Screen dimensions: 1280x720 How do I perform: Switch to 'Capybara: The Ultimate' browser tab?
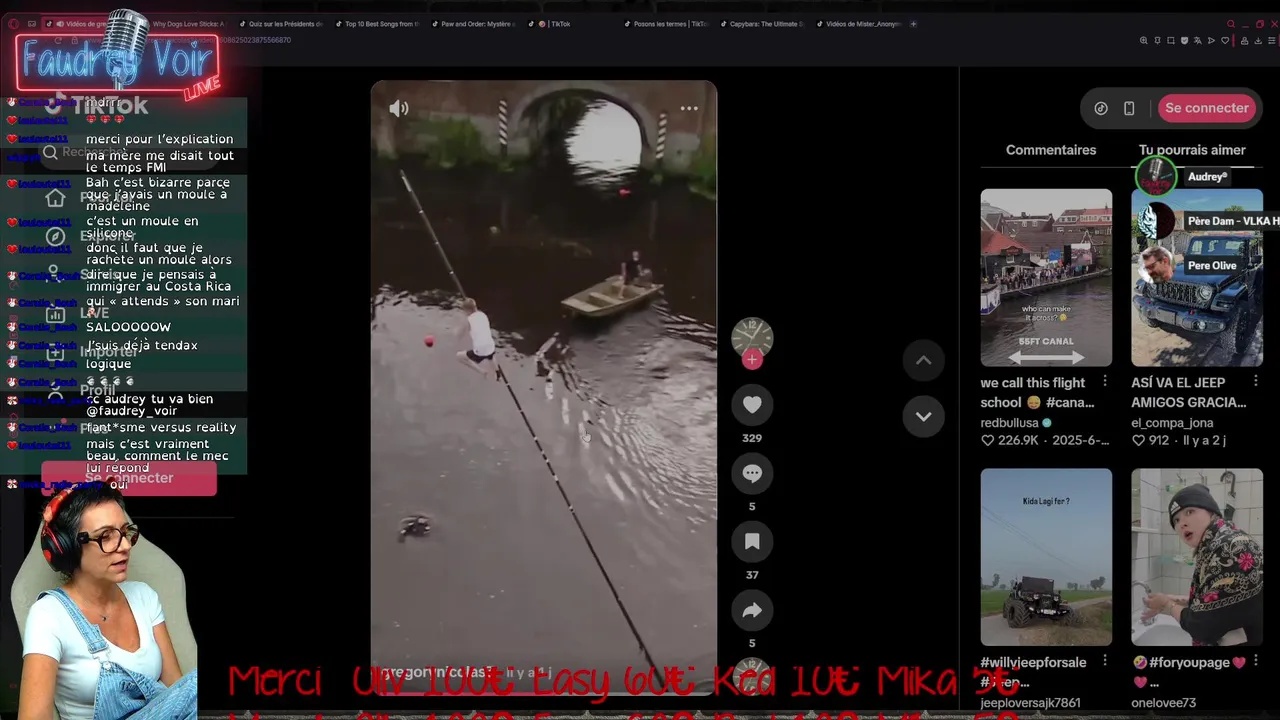click(760, 24)
